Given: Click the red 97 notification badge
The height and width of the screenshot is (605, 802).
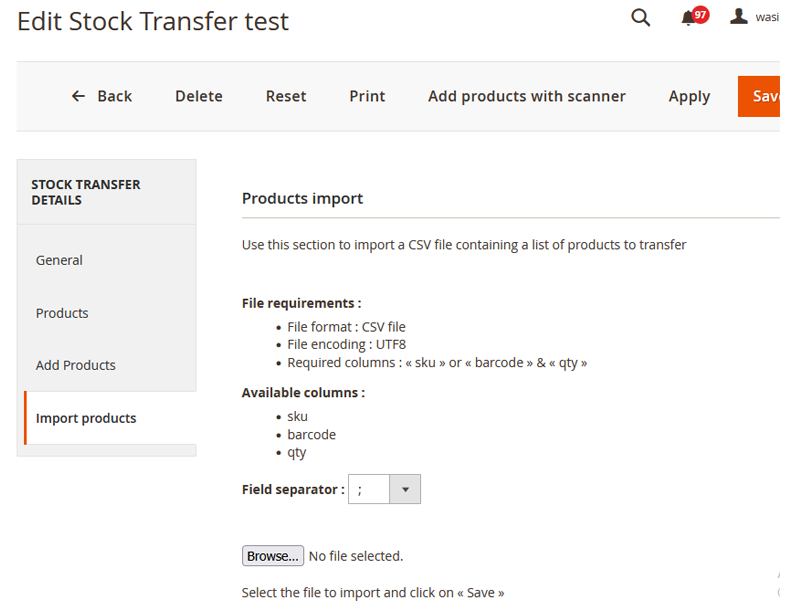Looking at the screenshot, I should [x=700, y=15].
